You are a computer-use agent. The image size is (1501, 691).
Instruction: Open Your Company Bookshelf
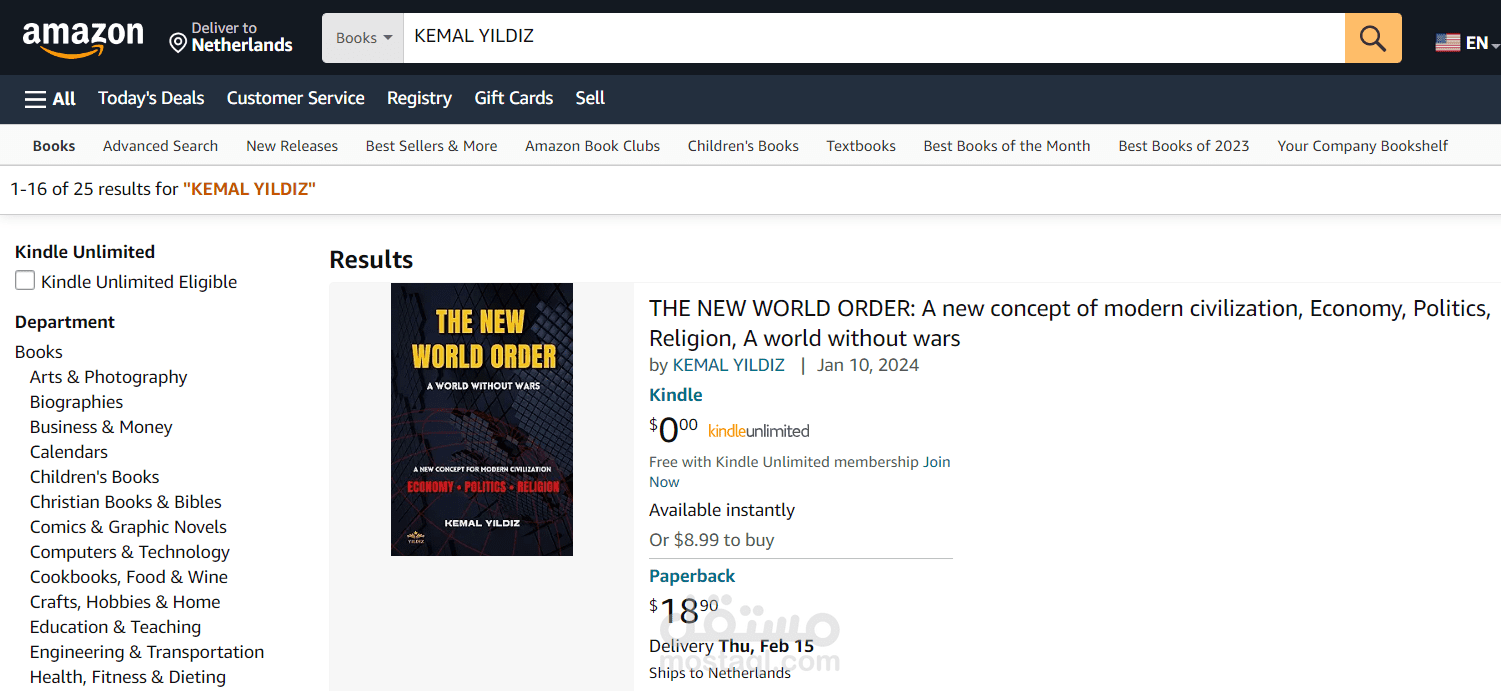1362,146
